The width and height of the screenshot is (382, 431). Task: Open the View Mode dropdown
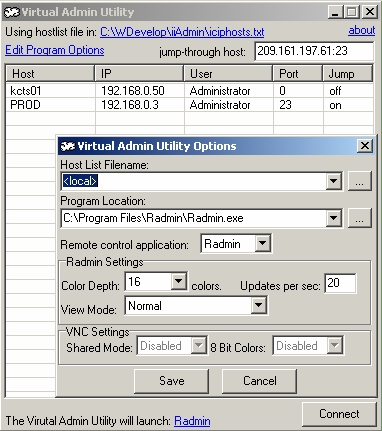tap(258, 305)
